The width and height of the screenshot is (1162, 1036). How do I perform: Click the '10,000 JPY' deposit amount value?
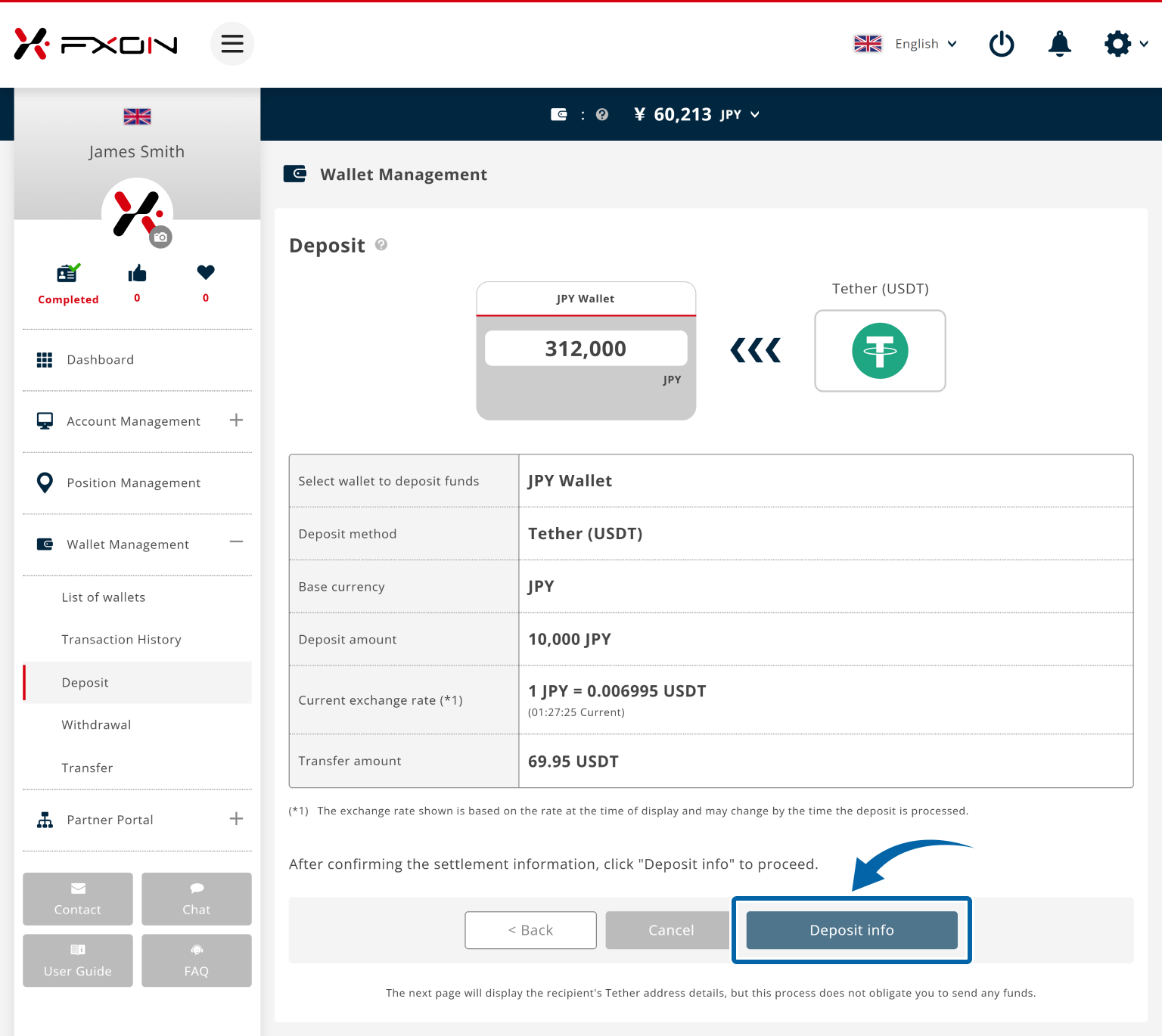570,640
